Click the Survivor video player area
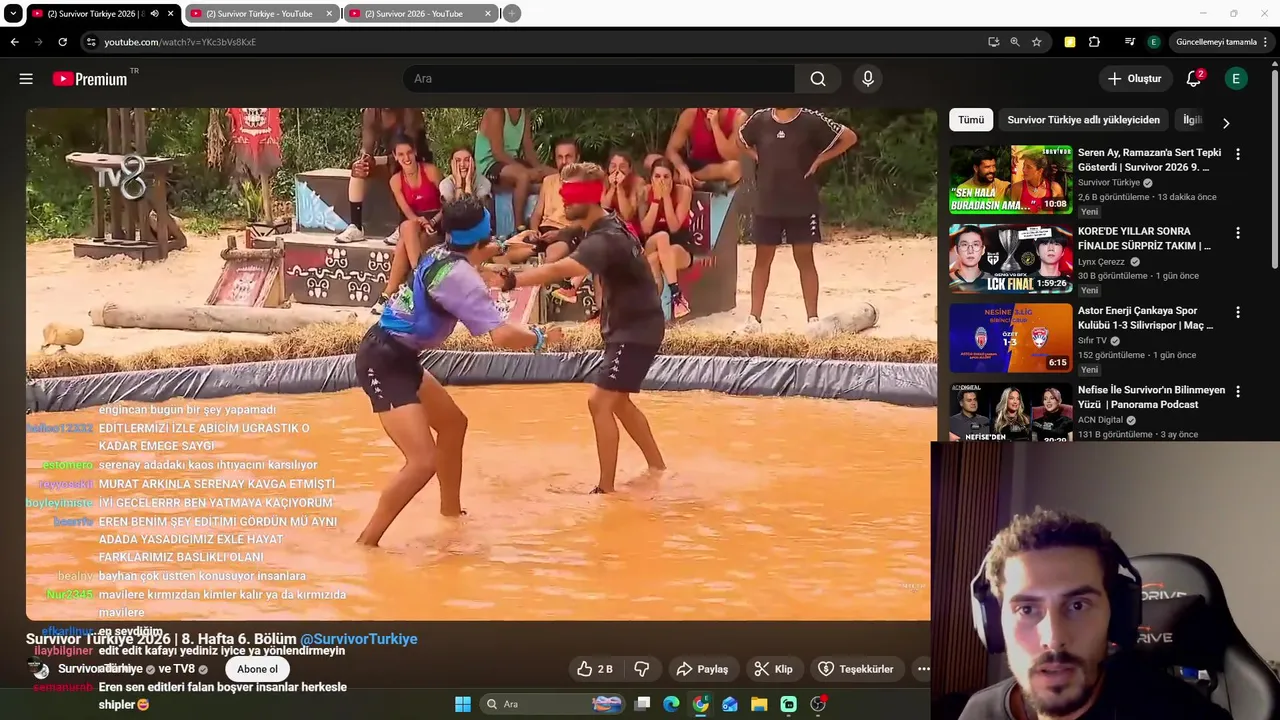This screenshot has height=720, width=1280. tap(481, 364)
